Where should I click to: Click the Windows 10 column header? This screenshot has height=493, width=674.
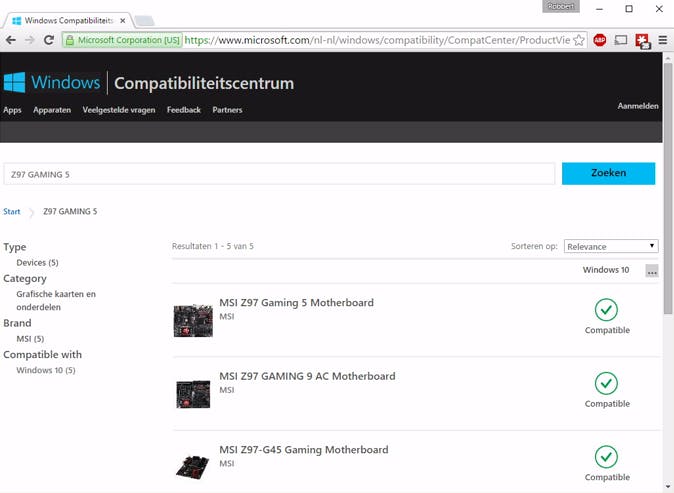[606, 270]
